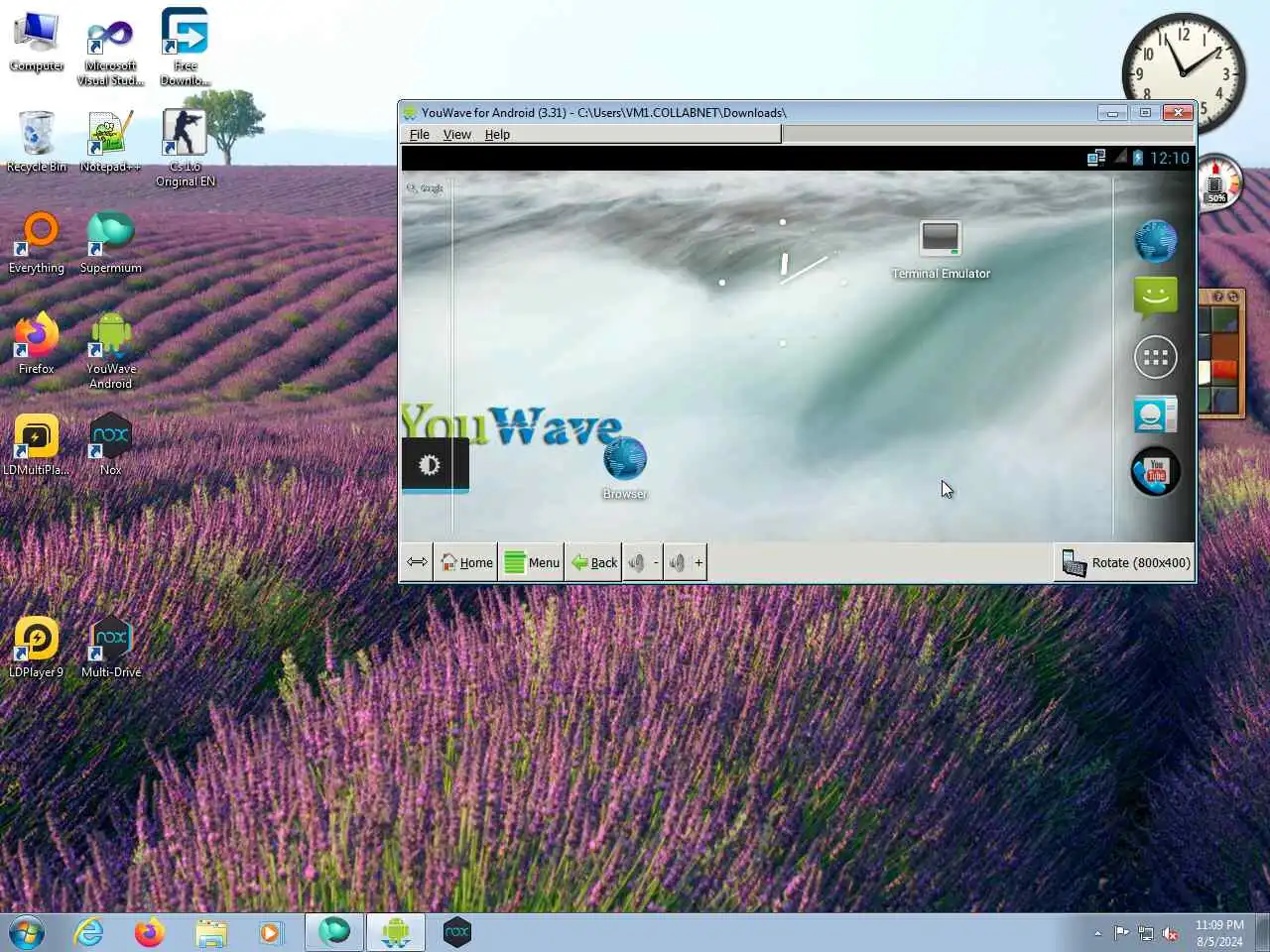The width and height of the screenshot is (1270, 952).
Task: Open LDMultiPlayer desktop shortcut
Action: coord(37,445)
